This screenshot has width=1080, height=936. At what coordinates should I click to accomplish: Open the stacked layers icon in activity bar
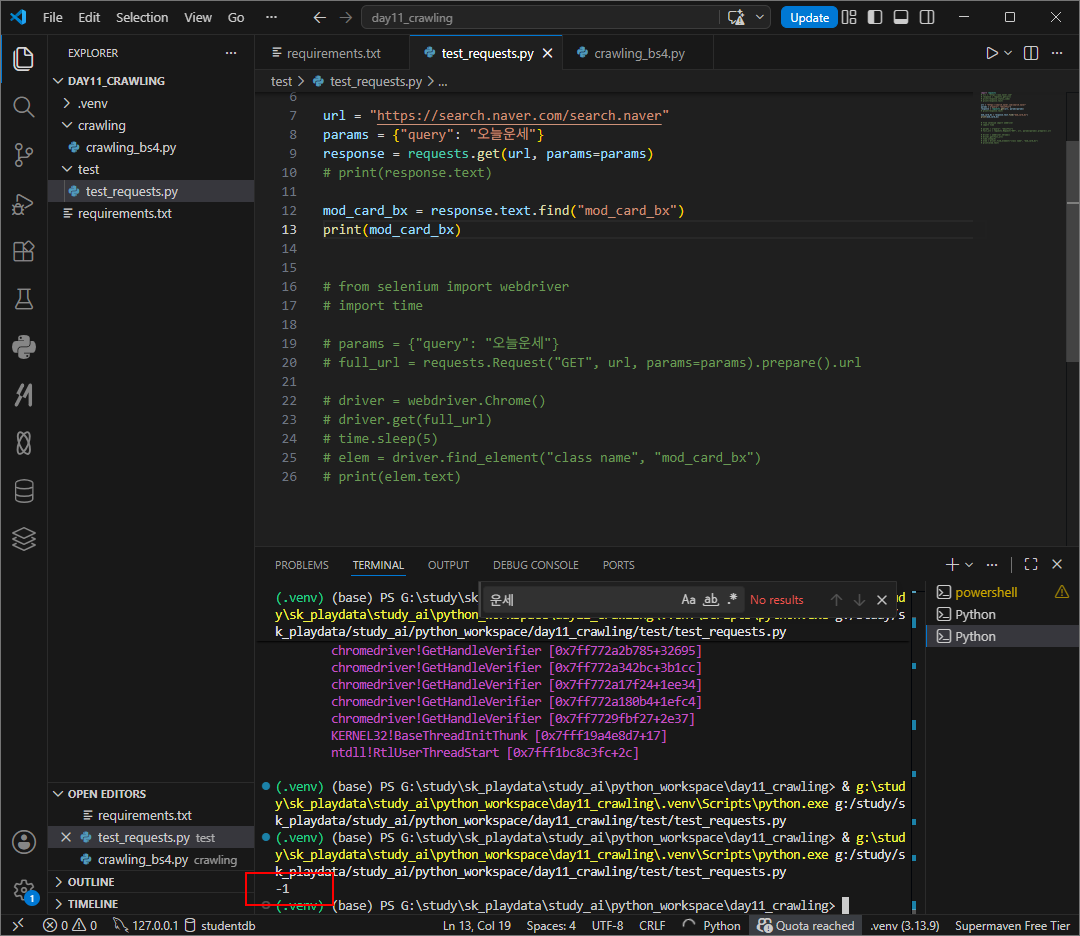click(x=23, y=539)
